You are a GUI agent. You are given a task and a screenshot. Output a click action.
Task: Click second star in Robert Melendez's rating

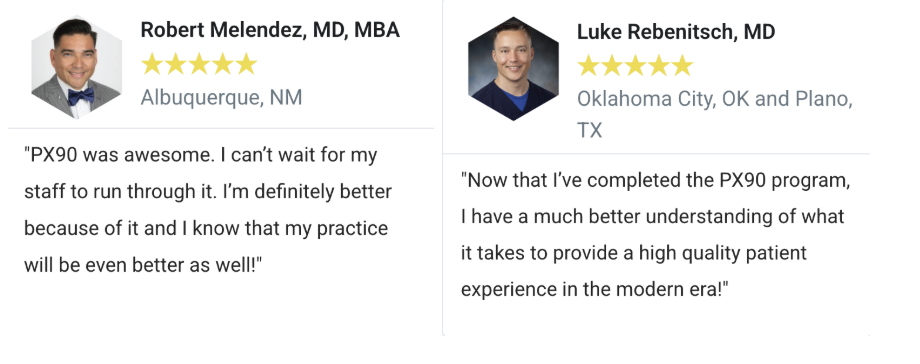tap(175, 63)
